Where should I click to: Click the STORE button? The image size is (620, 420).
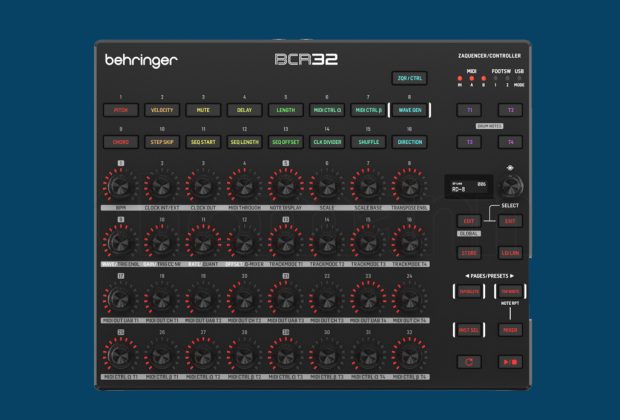(x=469, y=253)
